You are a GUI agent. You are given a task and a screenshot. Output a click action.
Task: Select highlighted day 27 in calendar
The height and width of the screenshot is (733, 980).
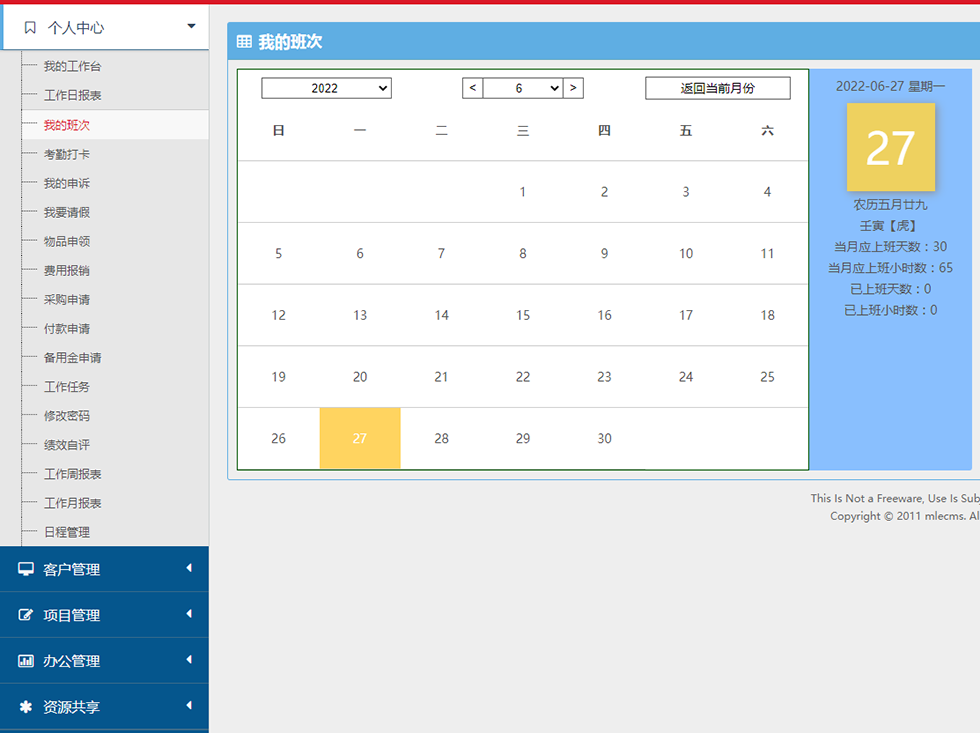[x=360, y=438]
